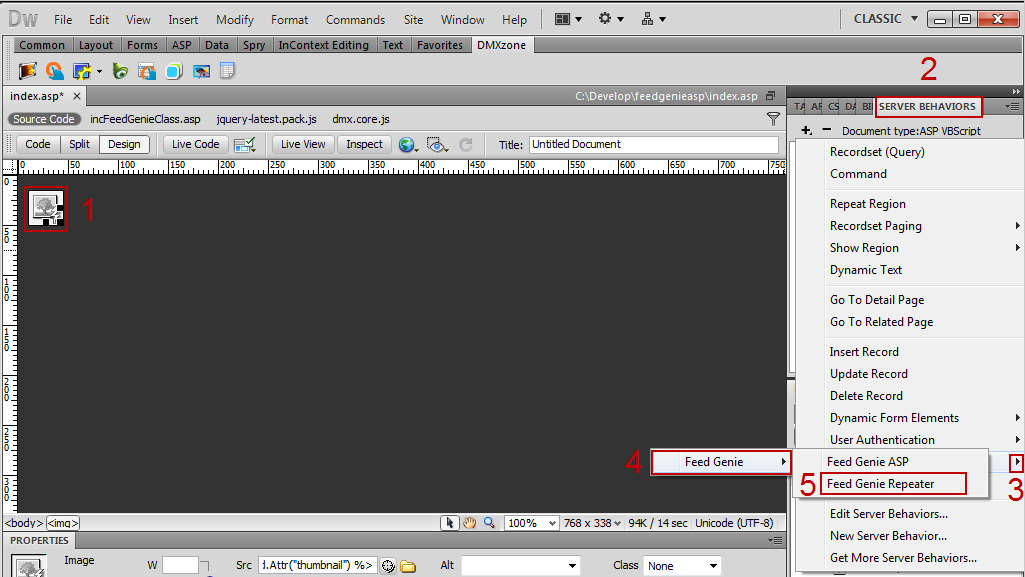Select the image placeholder on the canvas
The width and height of the screenshot is (1025, 577).
(46, 208)
